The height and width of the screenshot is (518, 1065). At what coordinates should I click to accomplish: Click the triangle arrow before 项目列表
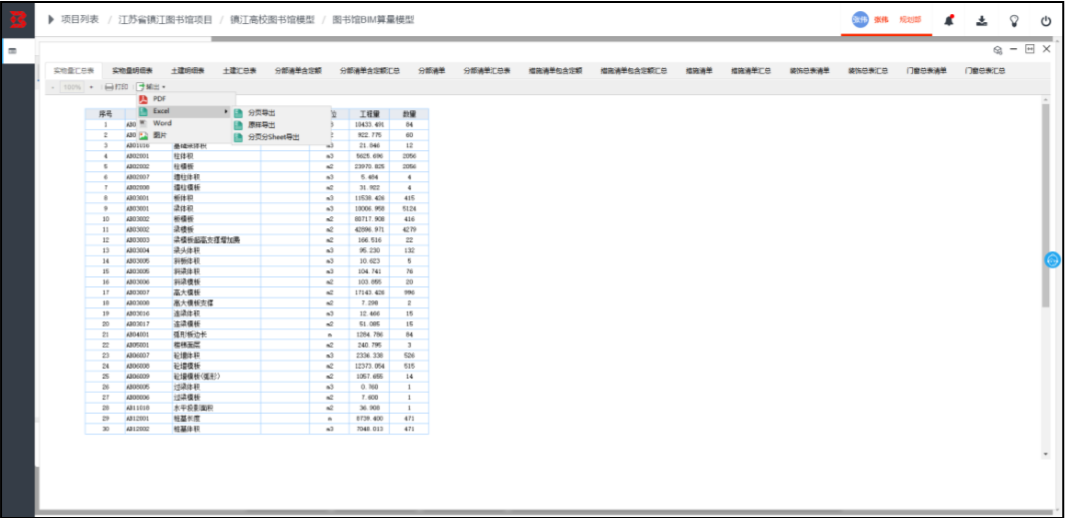pos(51,20)
